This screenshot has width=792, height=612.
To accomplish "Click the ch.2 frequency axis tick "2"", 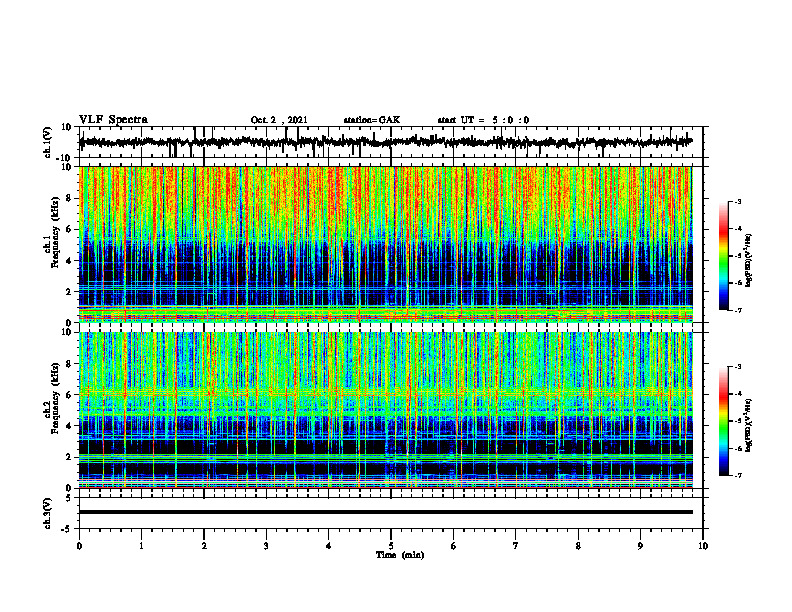I will (69, 457).
